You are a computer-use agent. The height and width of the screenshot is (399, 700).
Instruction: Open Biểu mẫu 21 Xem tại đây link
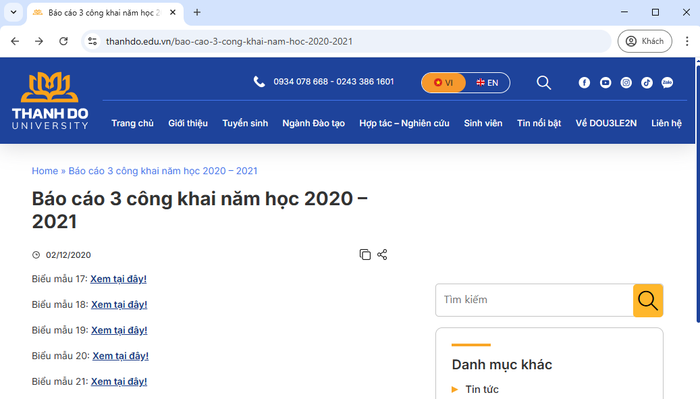(x=119, y=382)
